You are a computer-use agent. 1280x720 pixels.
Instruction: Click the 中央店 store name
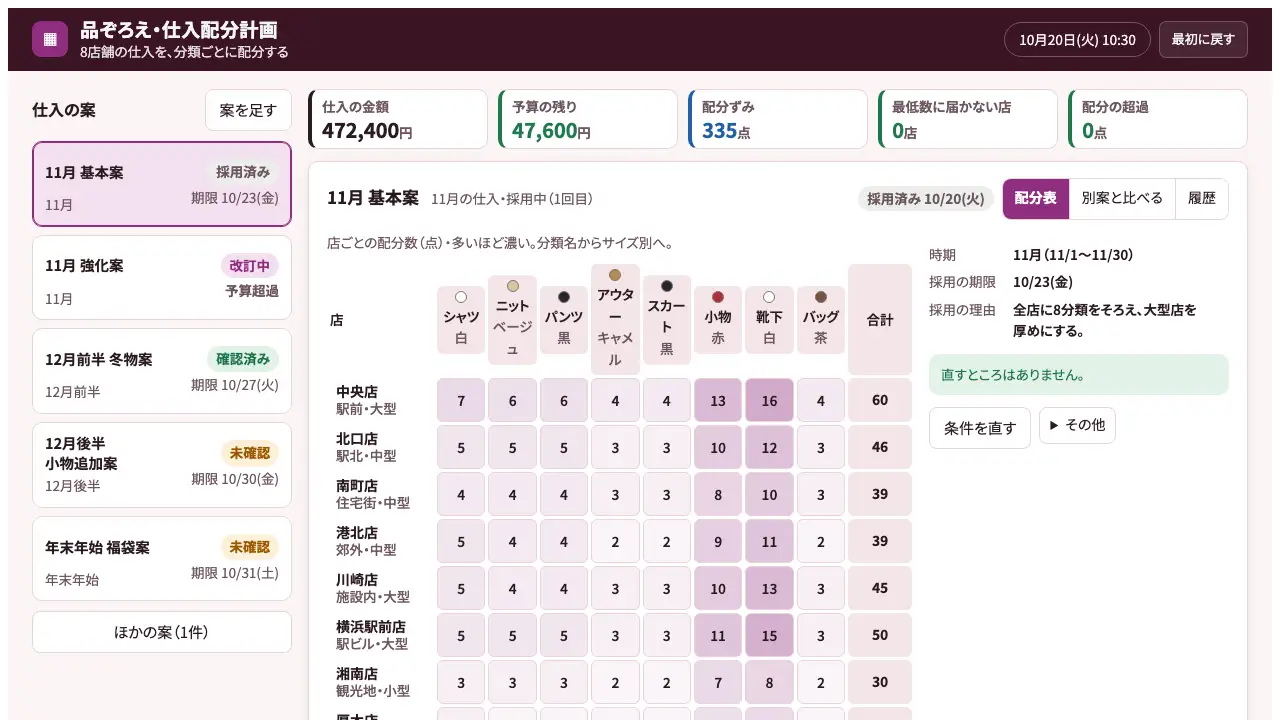[357, 391]
